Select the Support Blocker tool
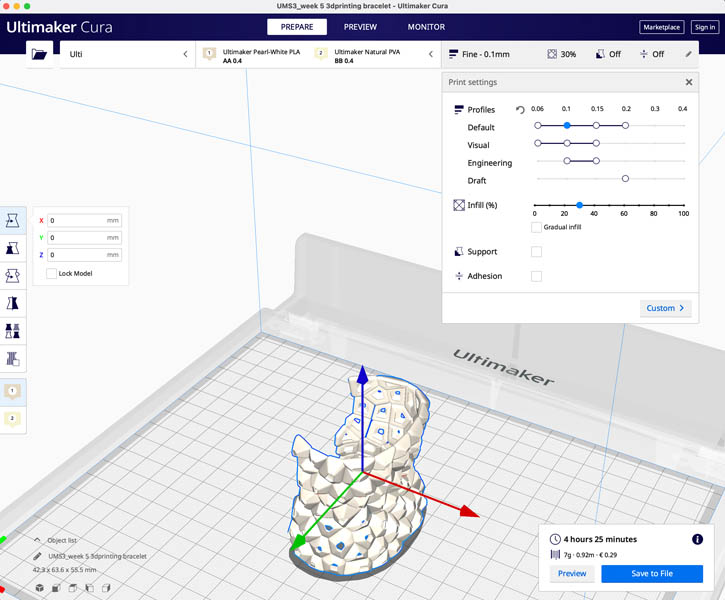 12,359
